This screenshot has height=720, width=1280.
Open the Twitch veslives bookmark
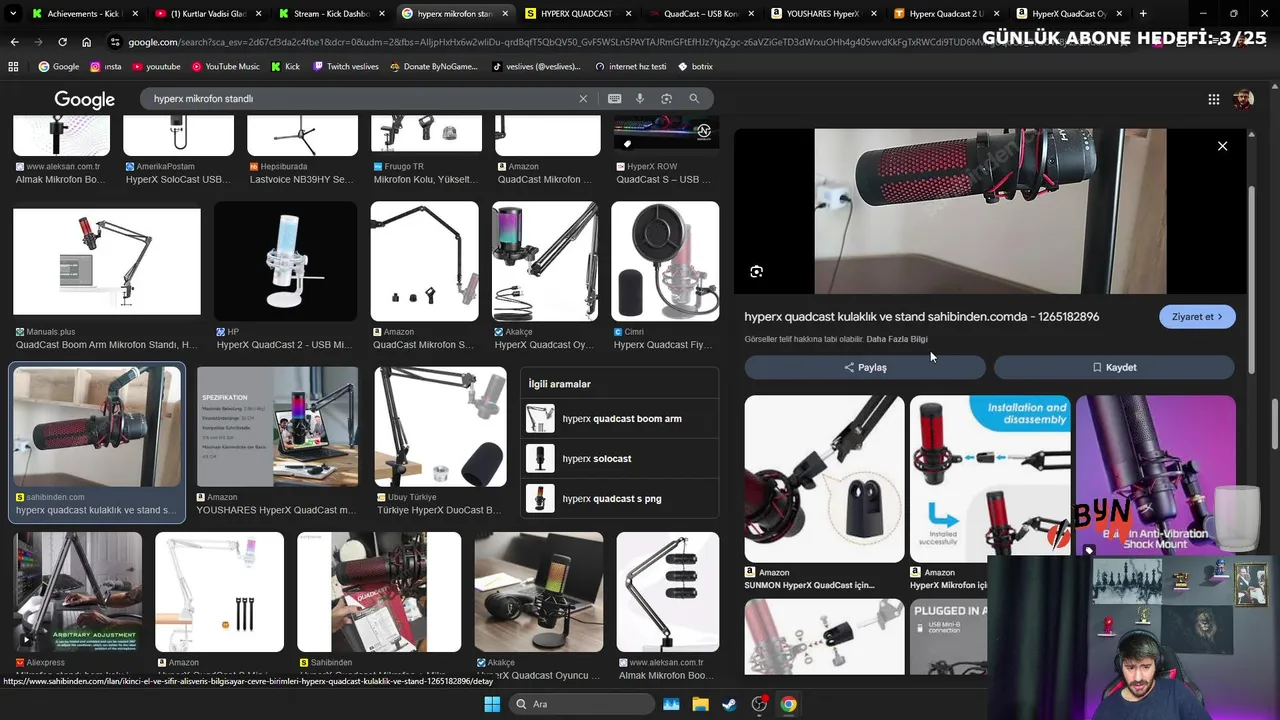[345, 67]
